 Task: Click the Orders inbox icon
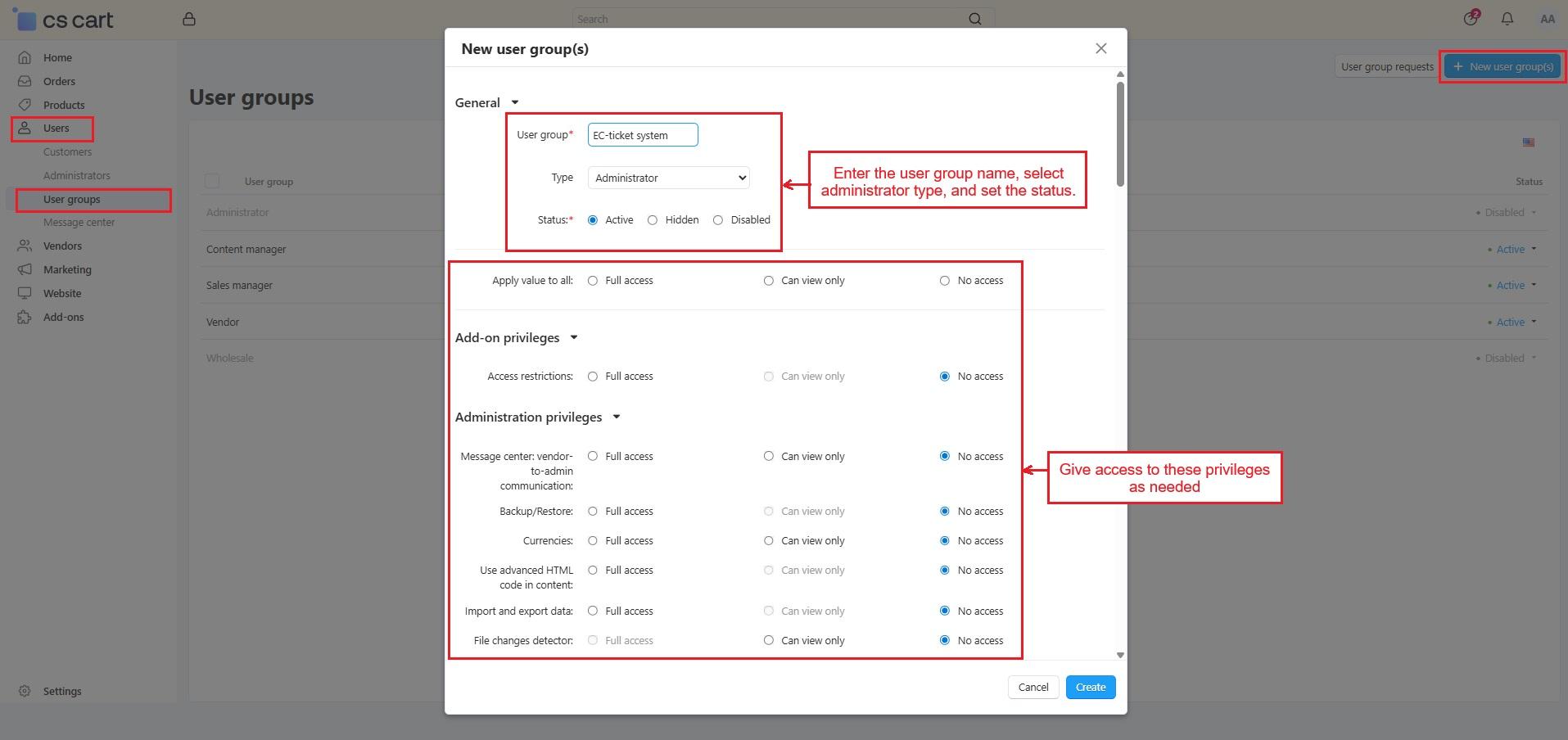tap(25, 81)
